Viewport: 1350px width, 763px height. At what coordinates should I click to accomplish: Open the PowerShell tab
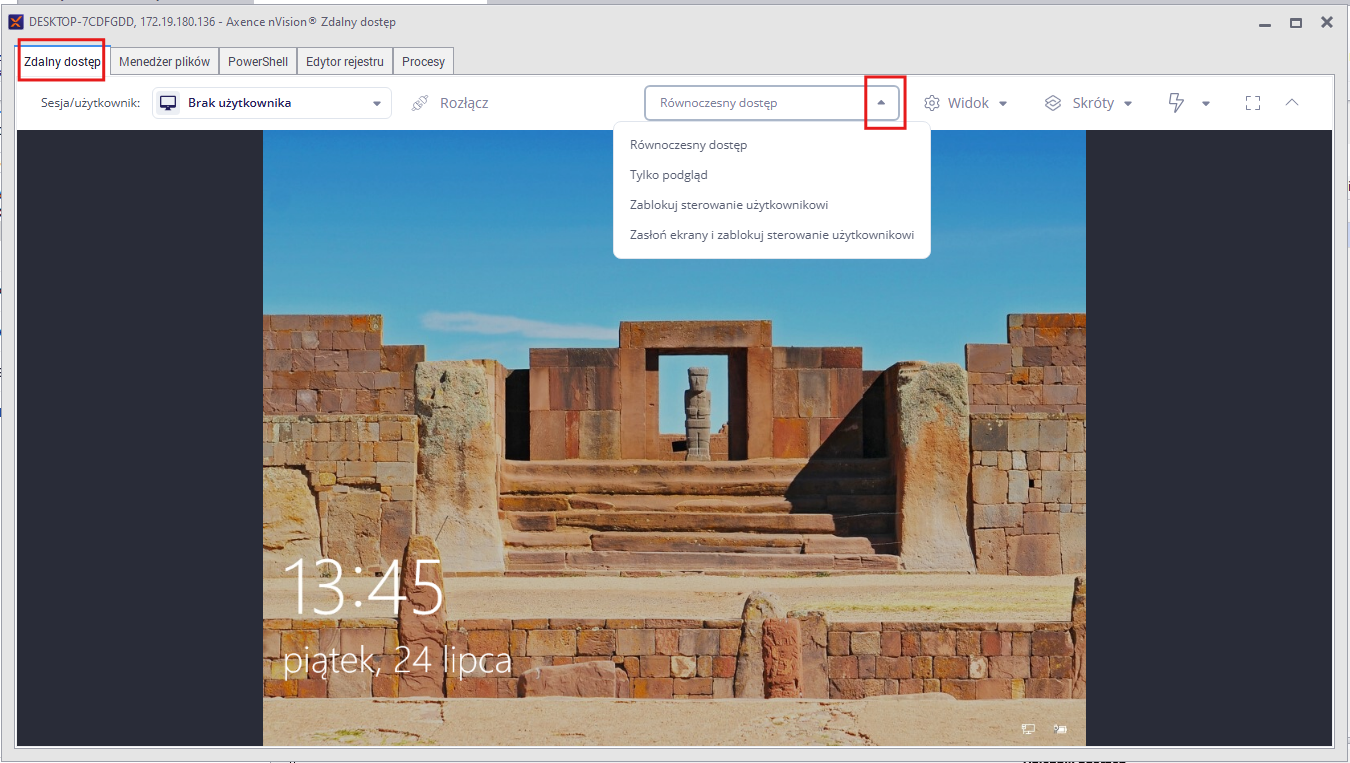[x=258, y=62]
